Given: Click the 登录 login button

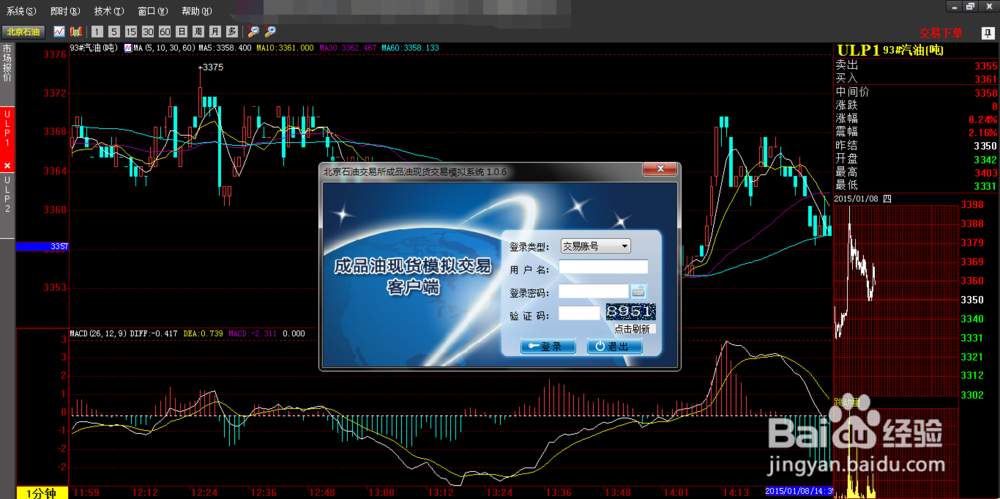Looking at the screenshot, I should [548, 346].
